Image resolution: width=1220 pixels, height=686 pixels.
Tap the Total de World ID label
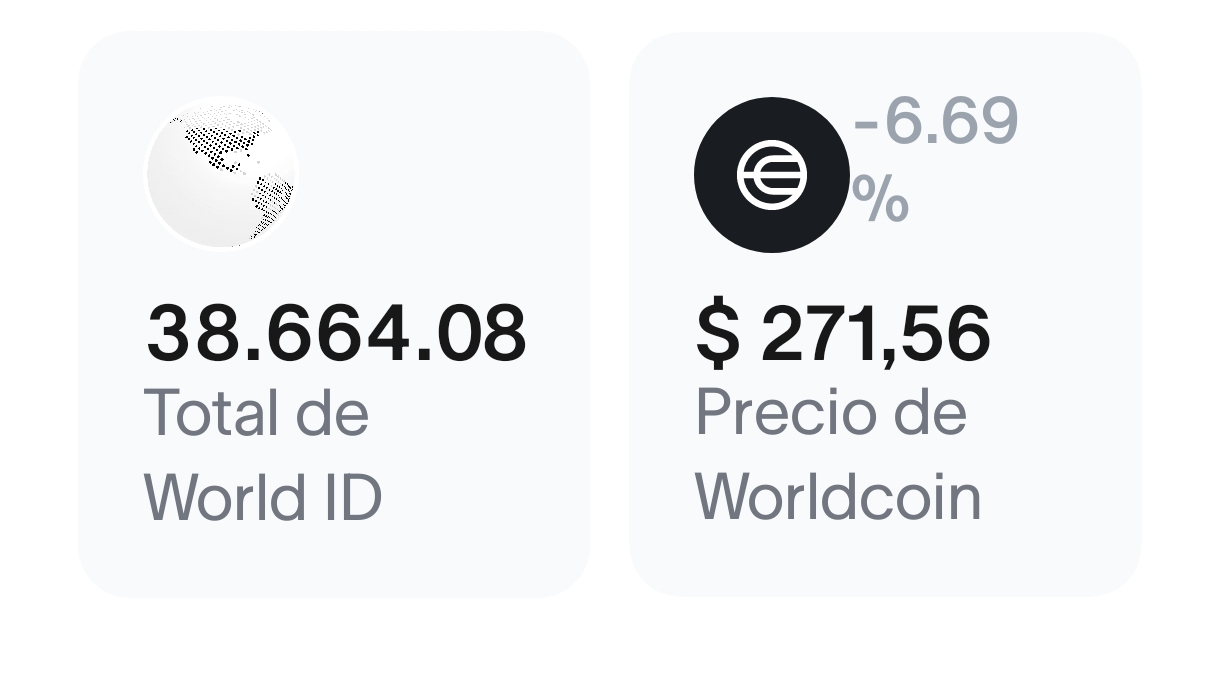[262, 455]
